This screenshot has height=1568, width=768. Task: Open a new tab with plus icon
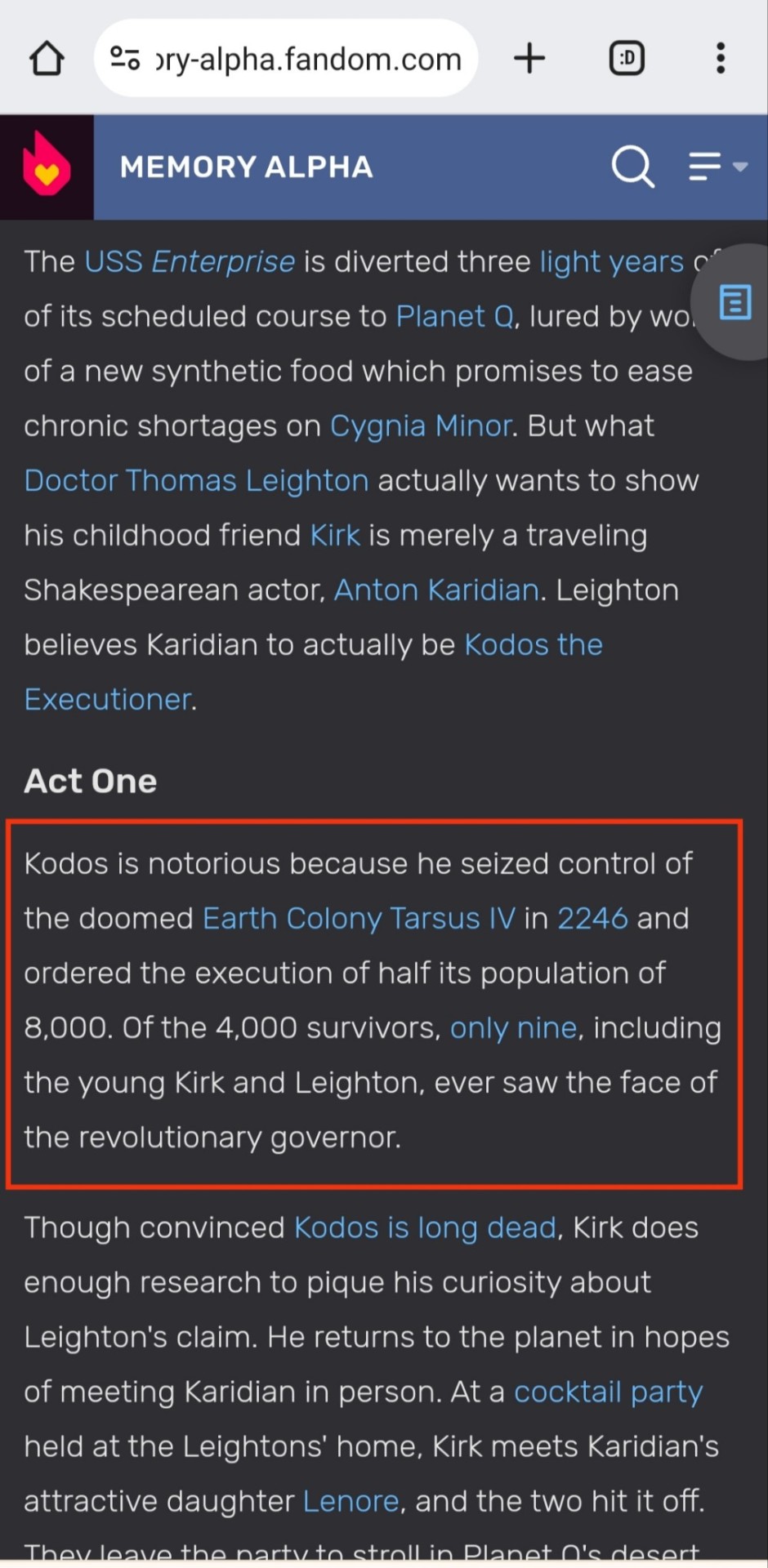529,58
